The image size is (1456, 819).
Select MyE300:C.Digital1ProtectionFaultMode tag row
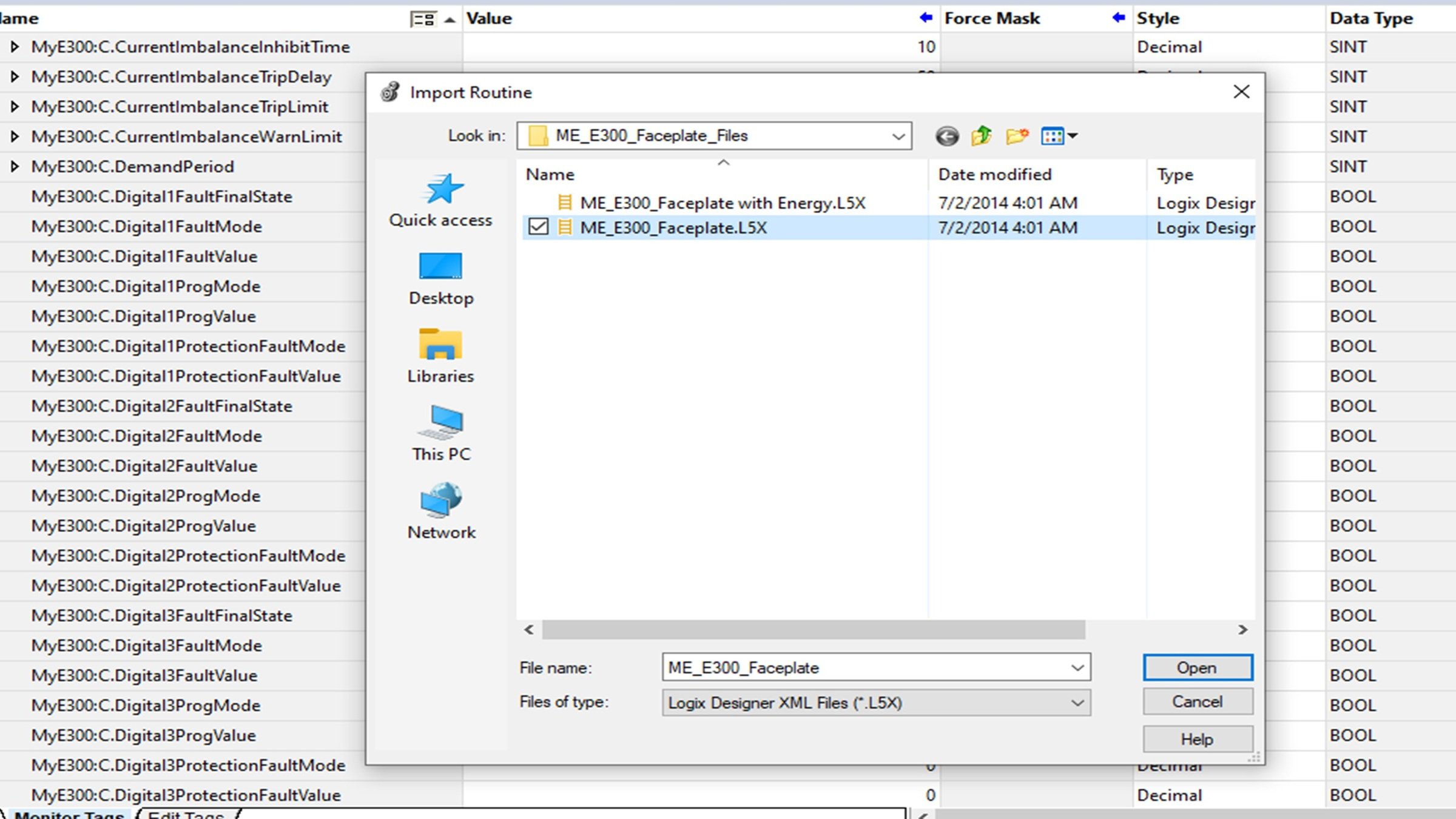coord(188,346)
